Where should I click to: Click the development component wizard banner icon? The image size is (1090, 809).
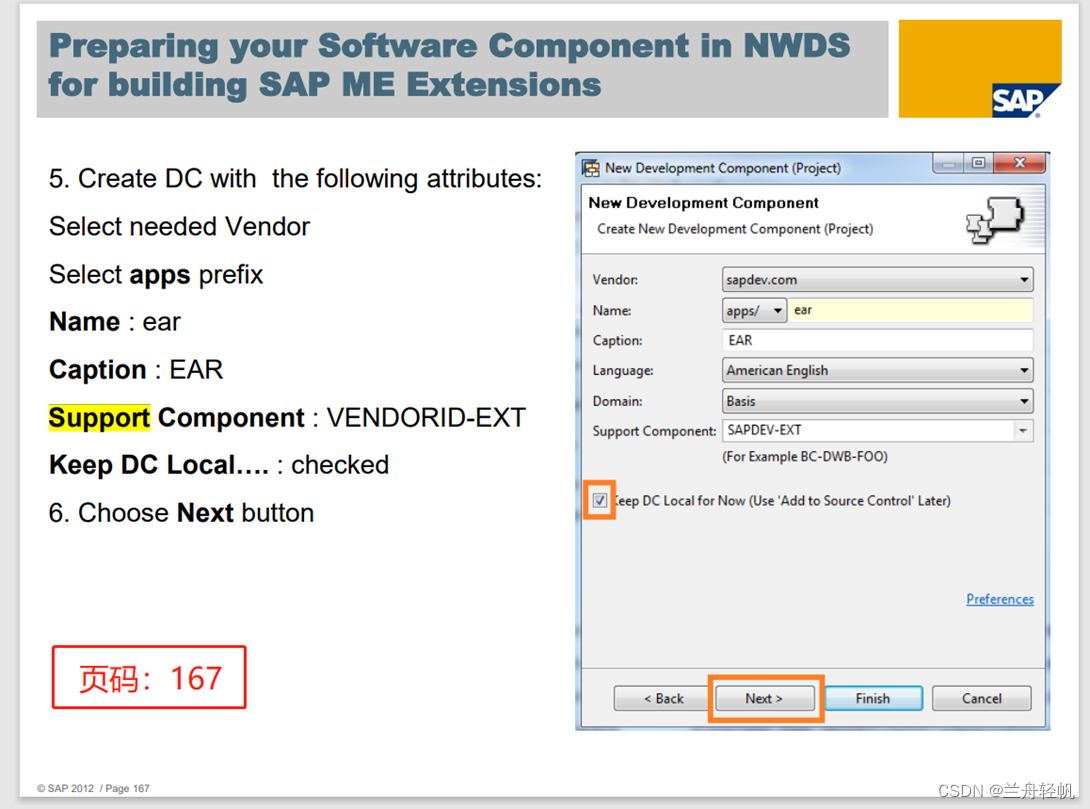tap(995, 220)
